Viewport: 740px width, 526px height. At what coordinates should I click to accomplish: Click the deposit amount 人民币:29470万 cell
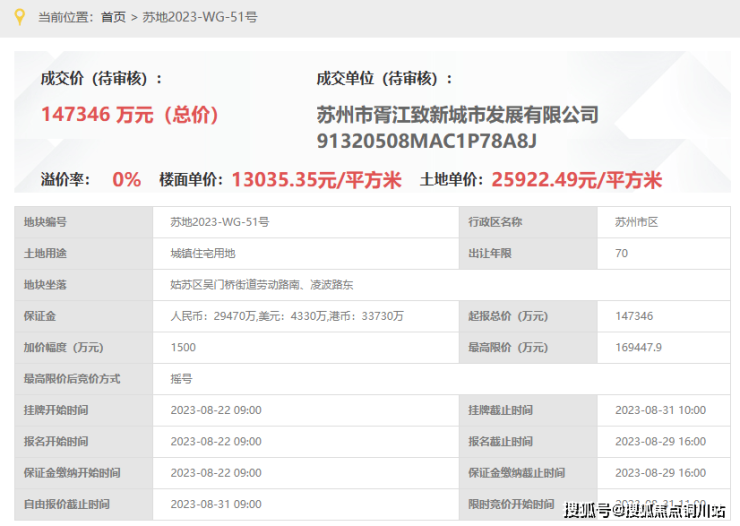(287, 317)
